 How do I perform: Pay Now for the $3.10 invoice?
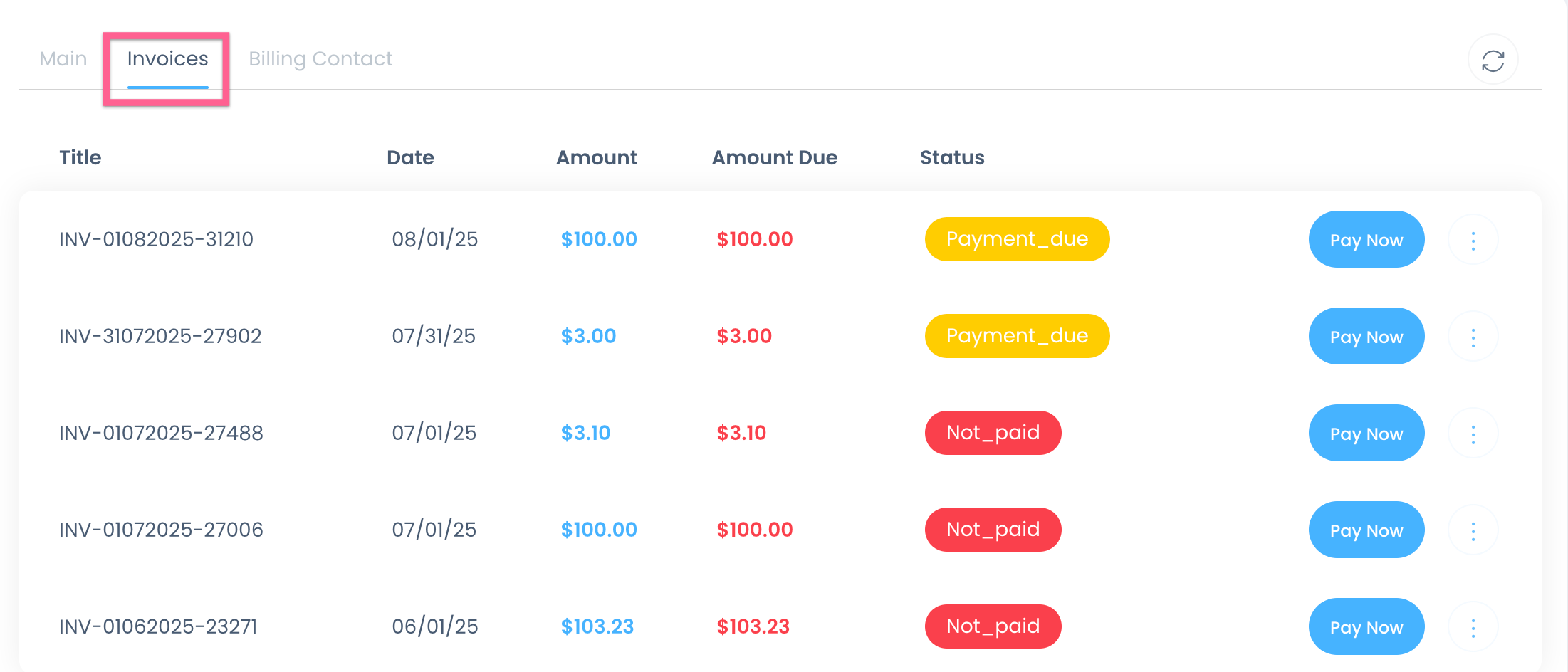(x=1366, y=434)
